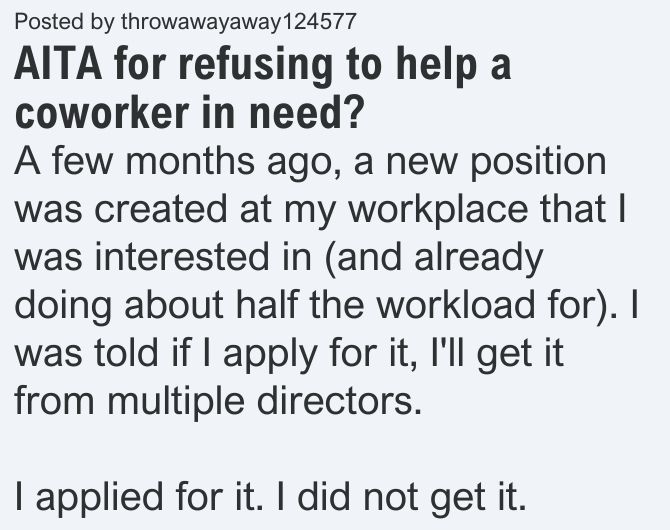The image size is (670, 530).
Task: Click the words 'multiple directors.'
Action: click(264, 402)
